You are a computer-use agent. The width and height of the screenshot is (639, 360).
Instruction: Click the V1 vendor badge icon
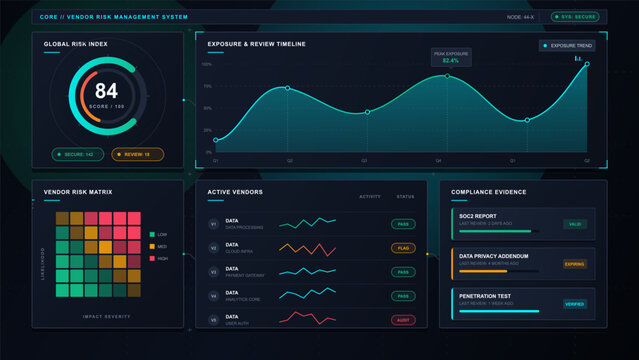pyautogui.click(x=214, y=224)
